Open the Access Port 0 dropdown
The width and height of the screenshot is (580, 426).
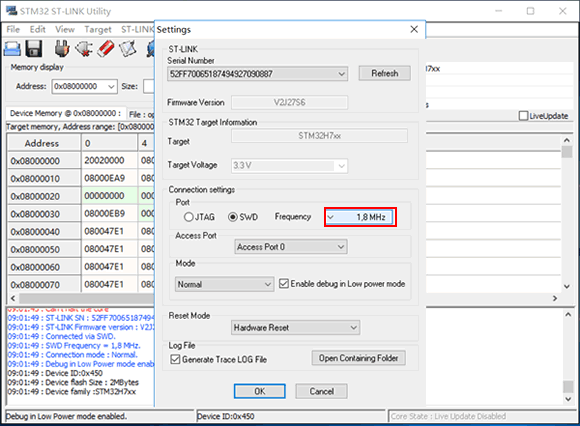(291, 247)
